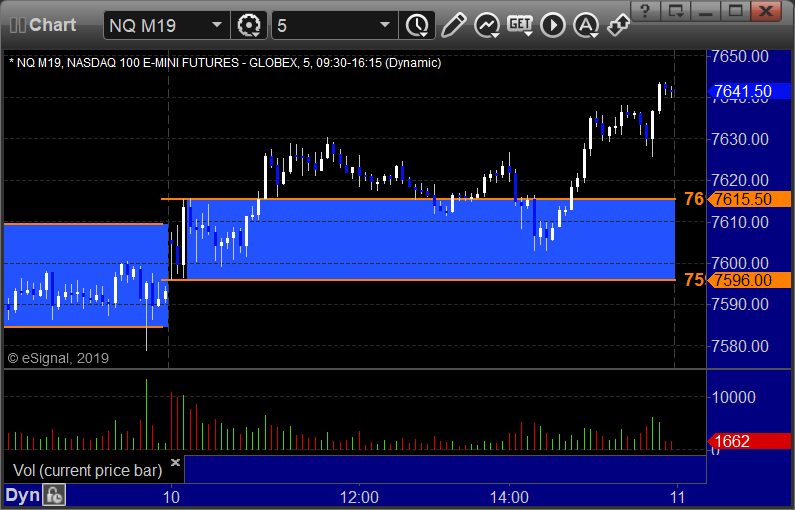Select the upper orange line at 7615.50

[418, 199]
